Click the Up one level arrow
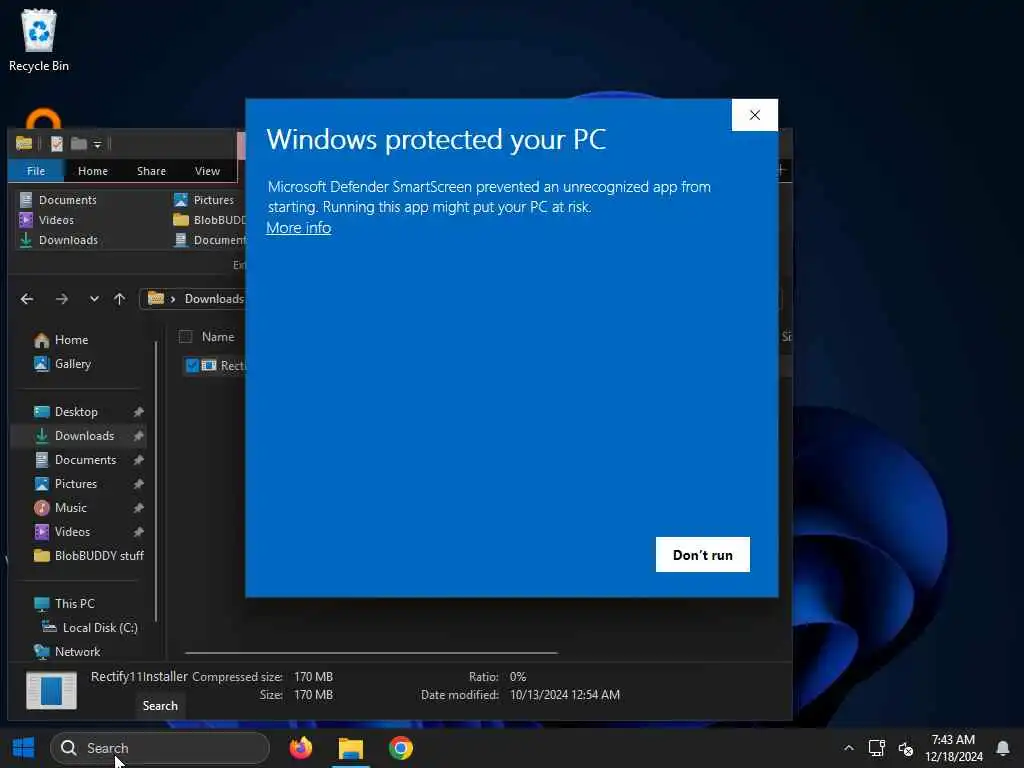Screen dimensions: 1024x768 point(120,299)
